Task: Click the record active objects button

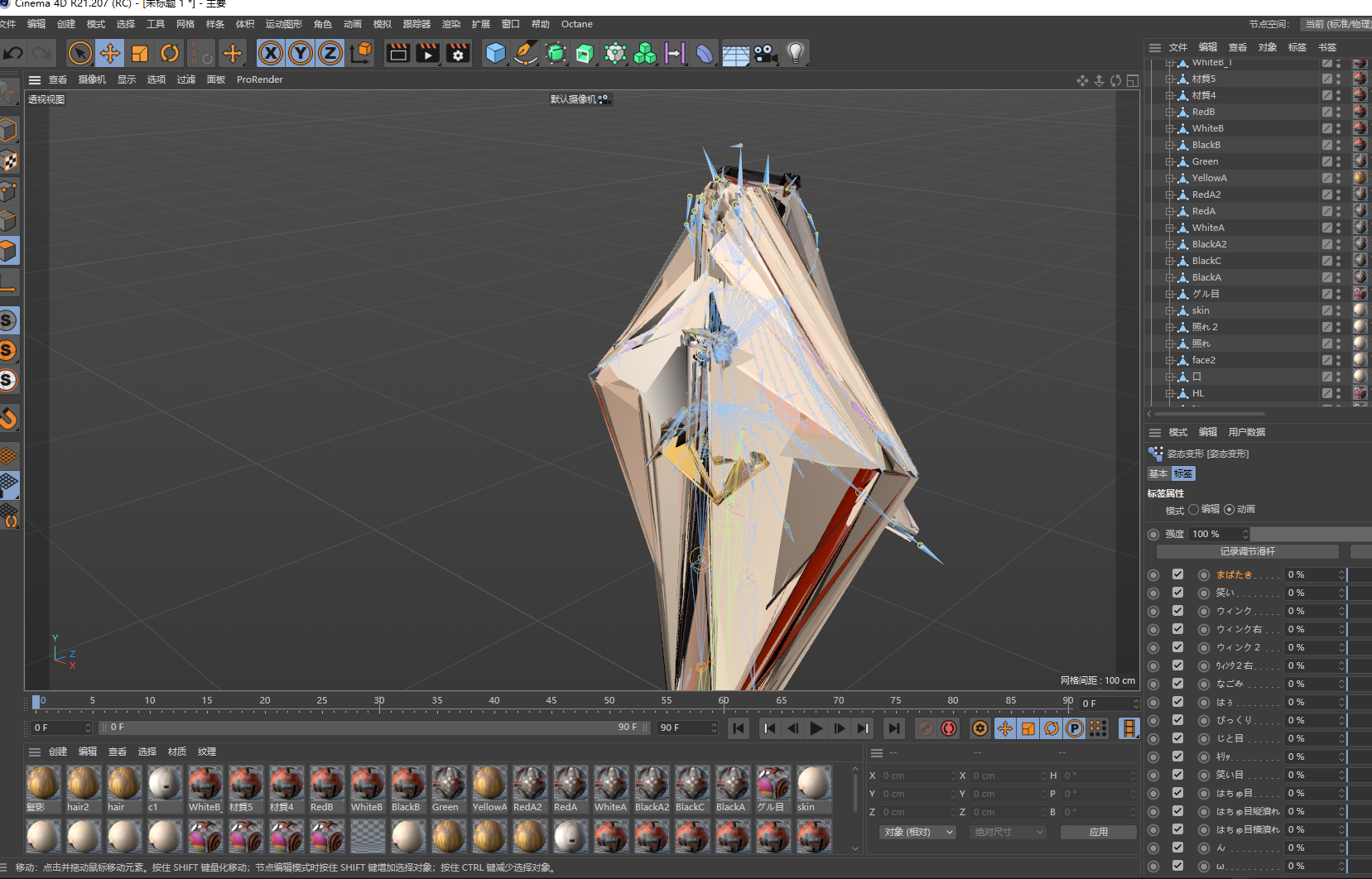Action: [x=926, y=728]
